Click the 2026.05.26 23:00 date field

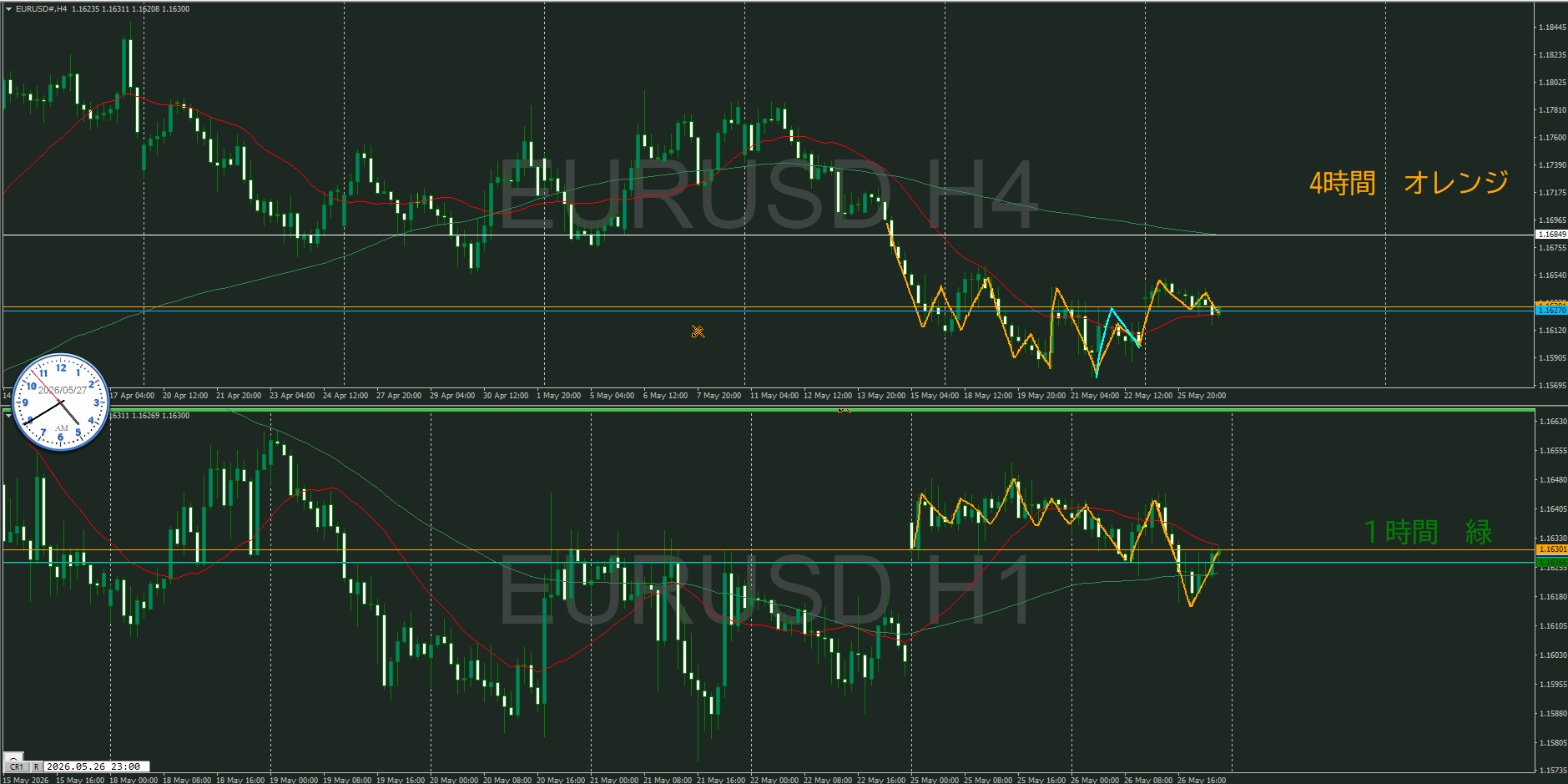(97, 766)
